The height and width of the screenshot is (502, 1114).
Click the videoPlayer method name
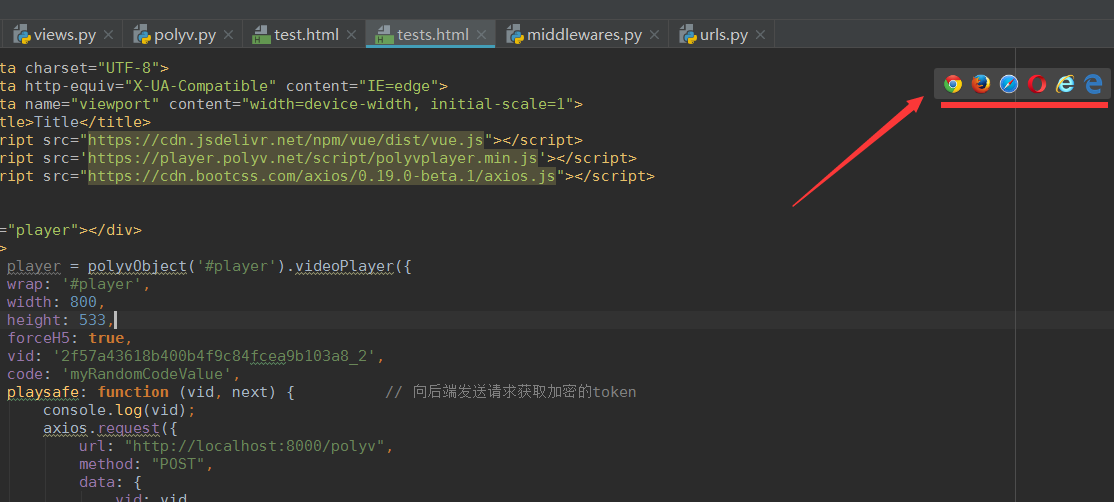pos(345,267)
